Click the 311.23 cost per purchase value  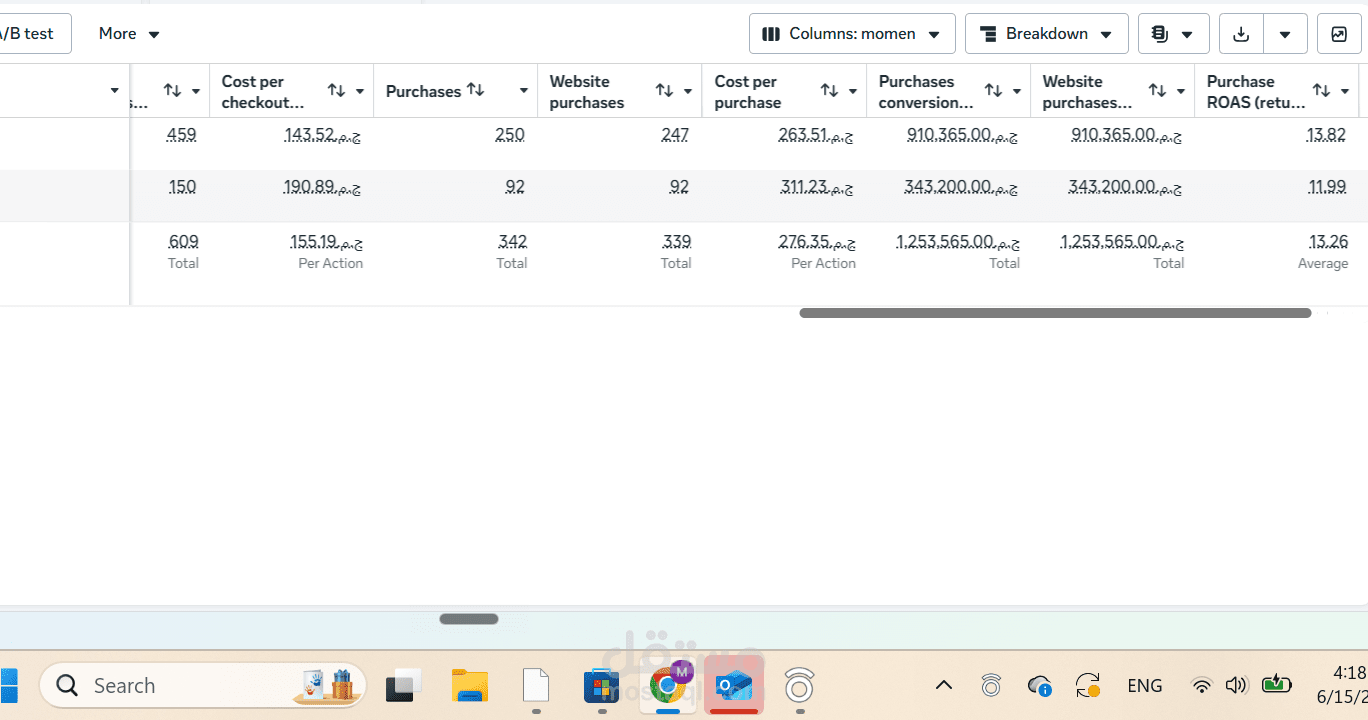pyautogui.click(x=817, y=187)
